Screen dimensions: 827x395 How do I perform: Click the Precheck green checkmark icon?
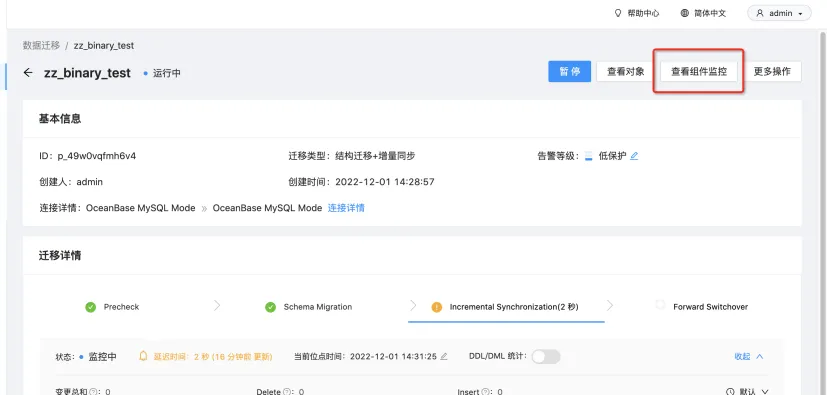(91, 307)
